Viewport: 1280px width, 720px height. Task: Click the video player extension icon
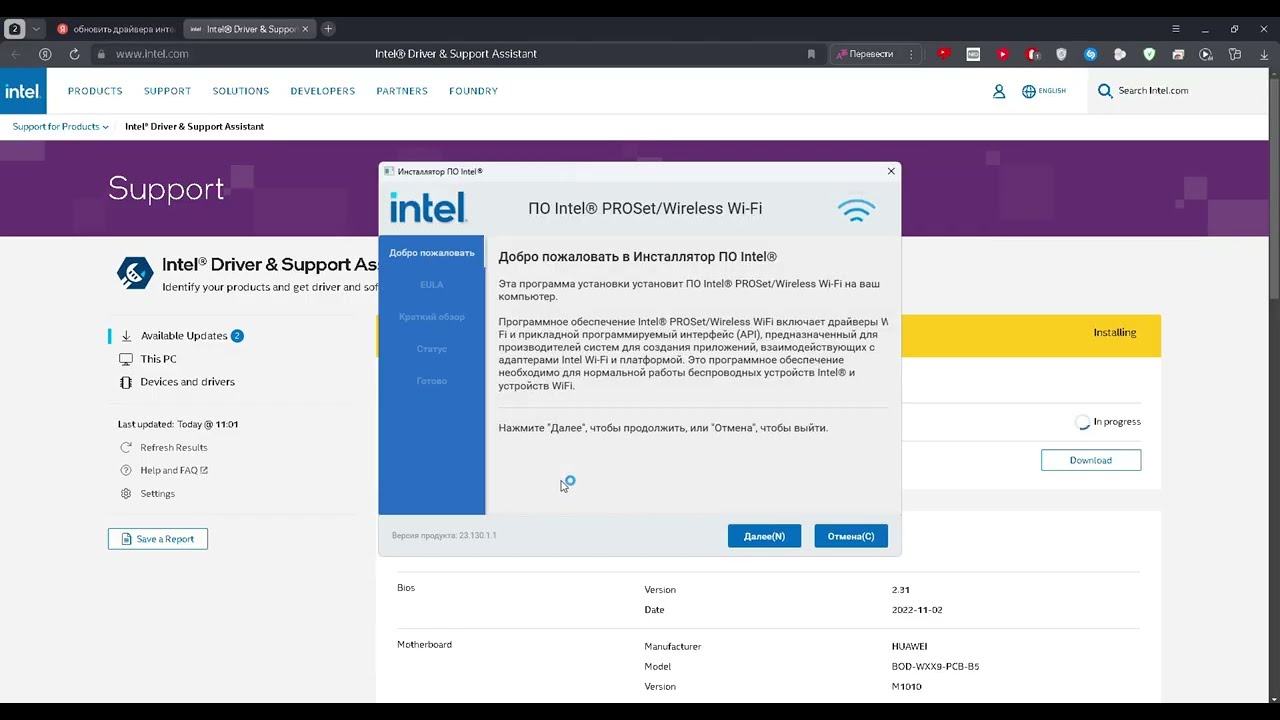click(1206, 54)
